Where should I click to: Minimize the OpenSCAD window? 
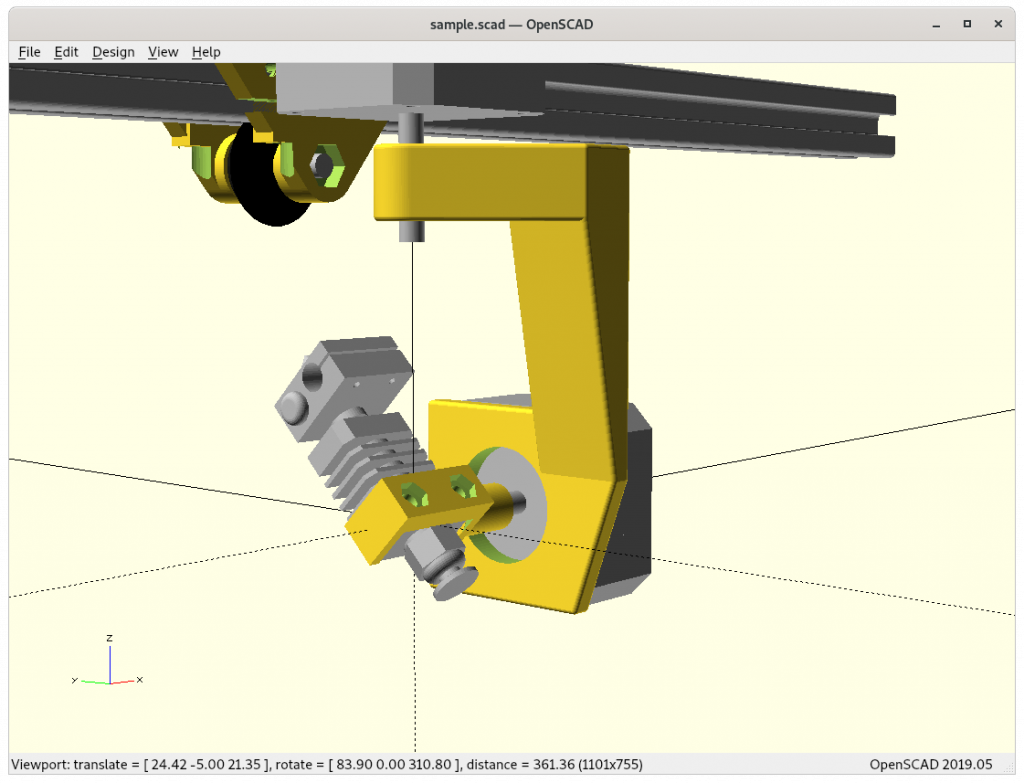pyautogui.click(x=936, y=25)
